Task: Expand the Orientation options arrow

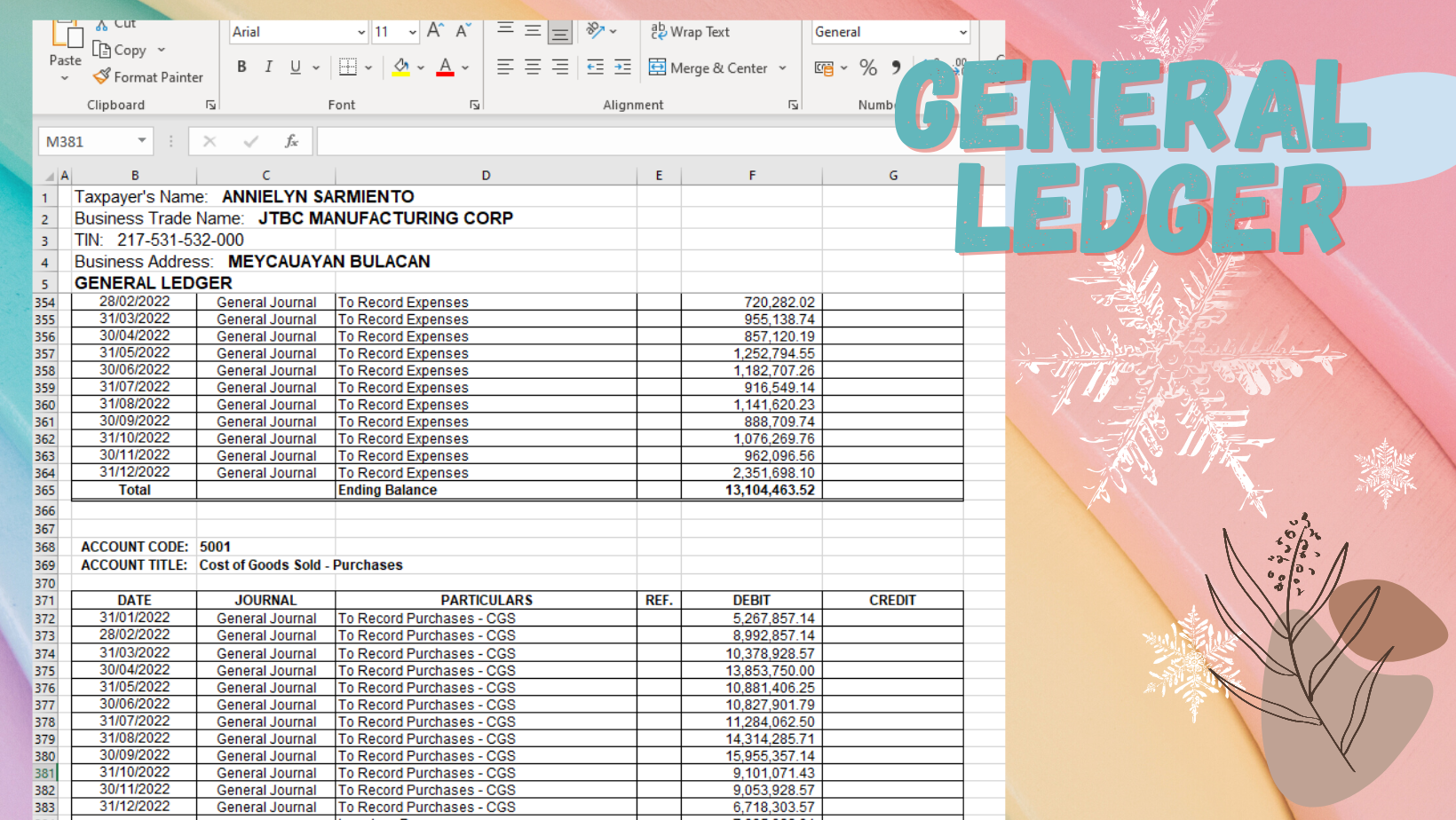Action: tap(613, 32)
